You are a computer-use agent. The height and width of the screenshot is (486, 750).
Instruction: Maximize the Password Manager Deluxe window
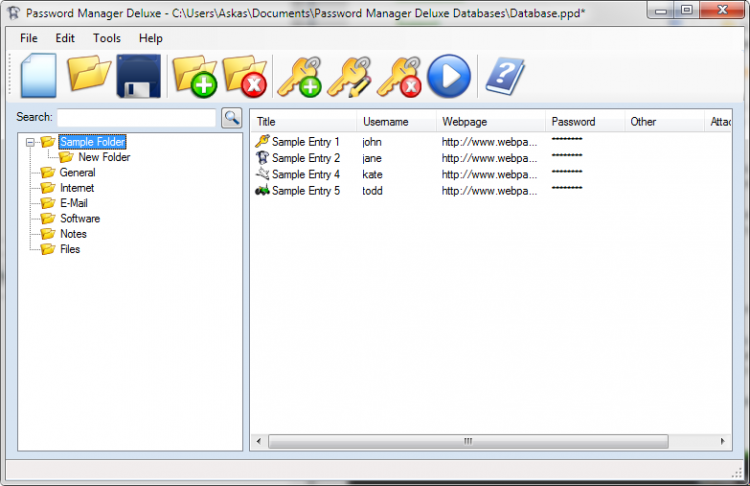pos(687,10)
